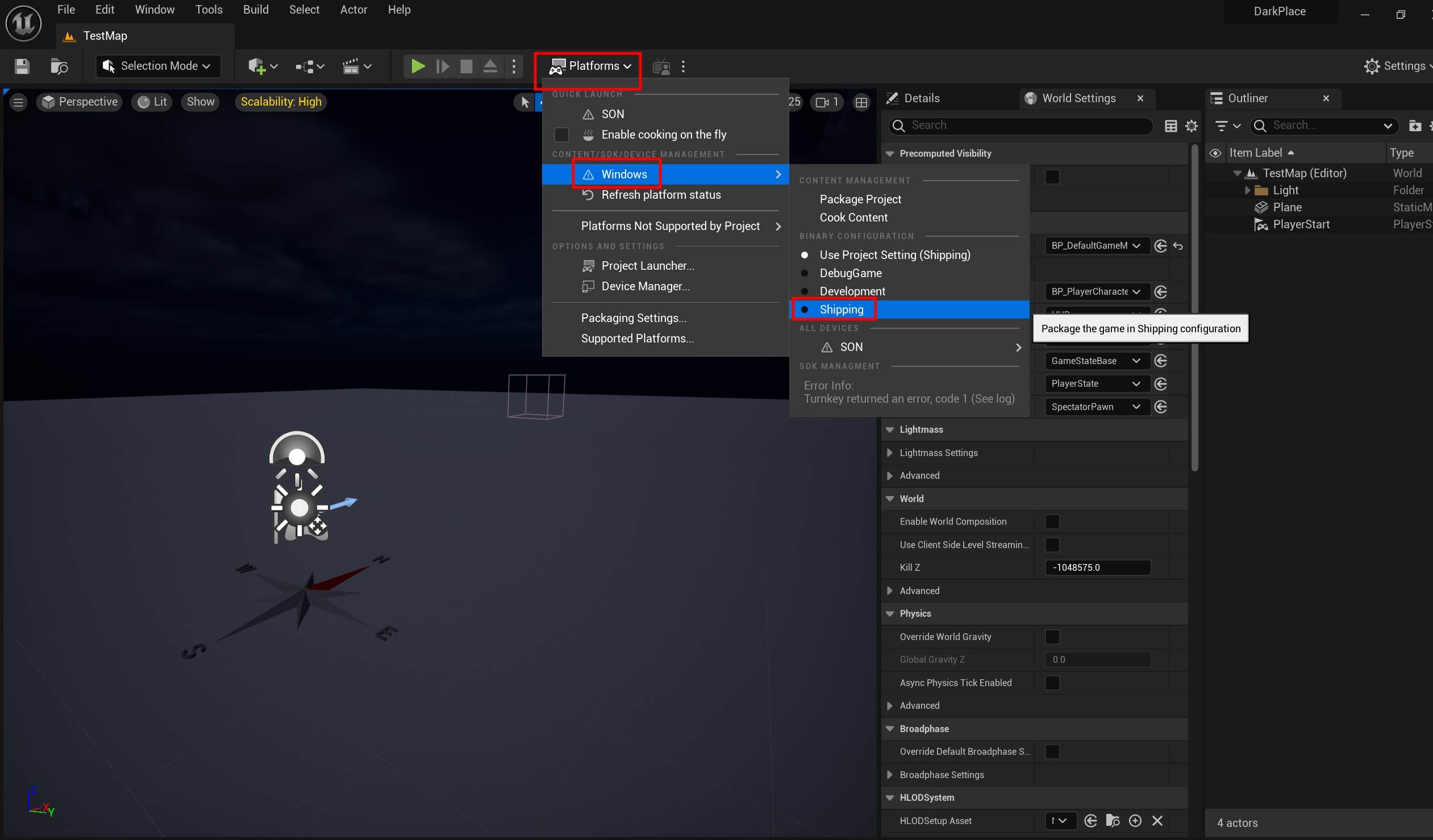The image size is (1433, 840).
Task: Open the Blueprints node toolbar dropdown
Action: click(x=309, y=66)
